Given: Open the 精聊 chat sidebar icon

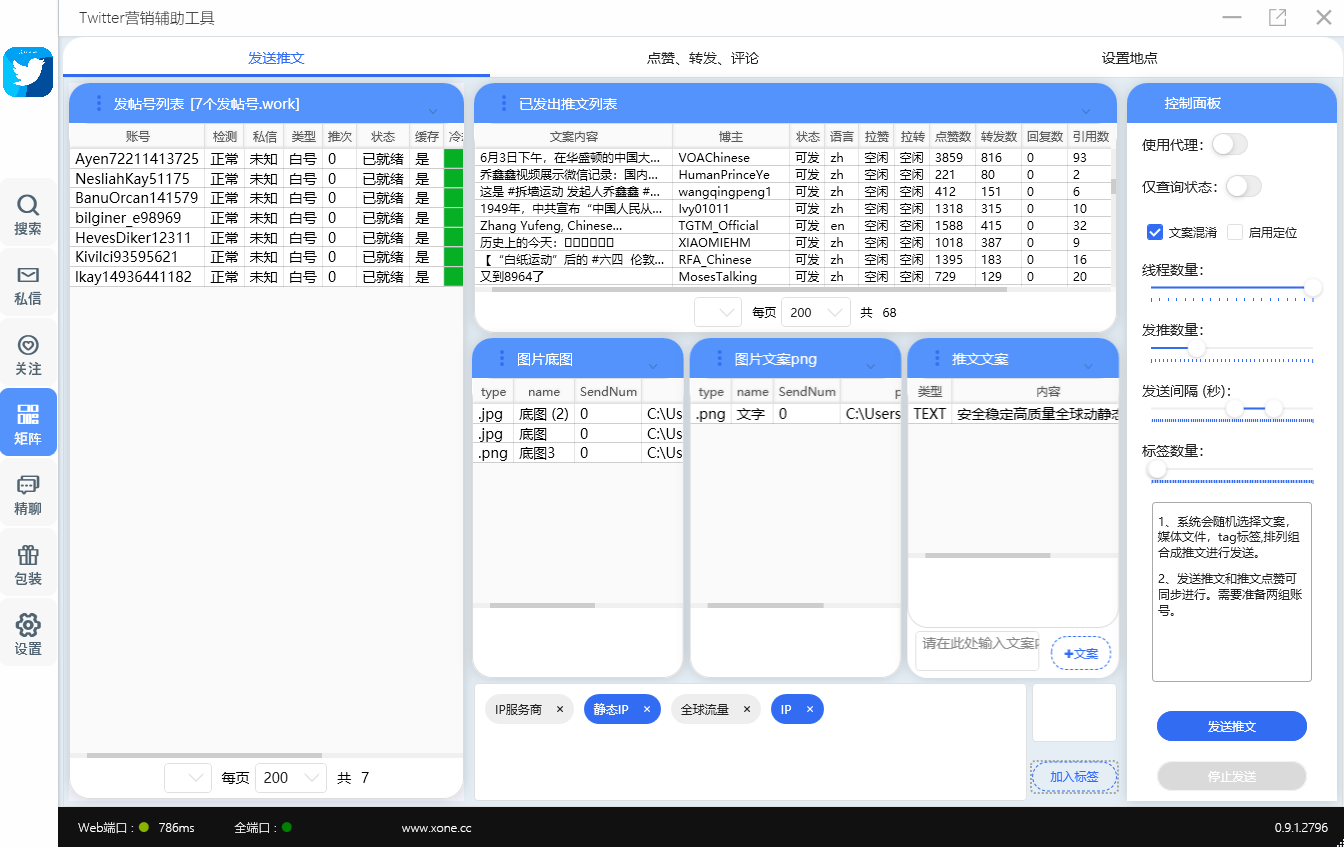Looking at the screenshot, I should coord(28,493).
